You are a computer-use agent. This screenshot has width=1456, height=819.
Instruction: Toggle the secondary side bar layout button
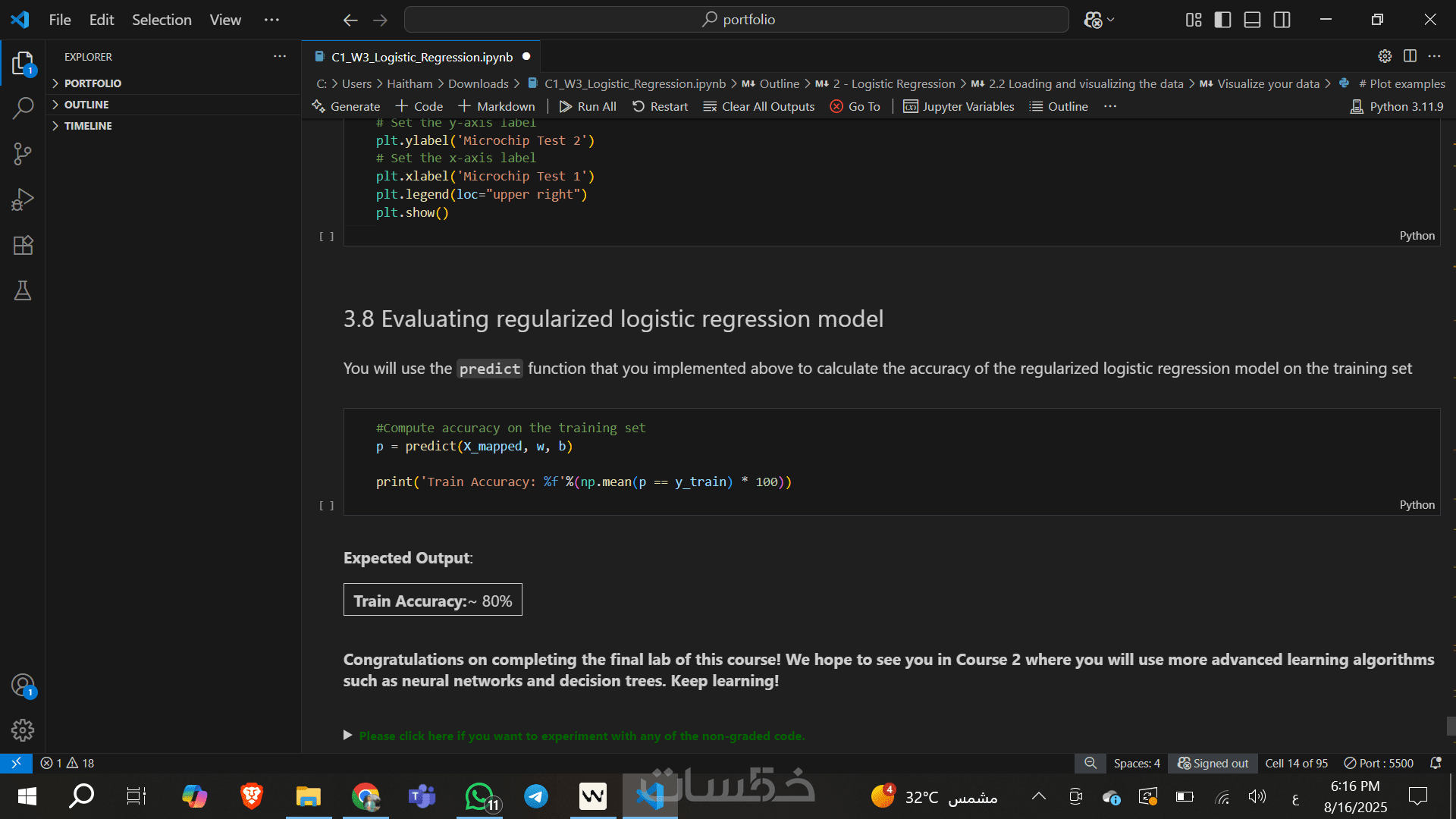point(1282,20)
